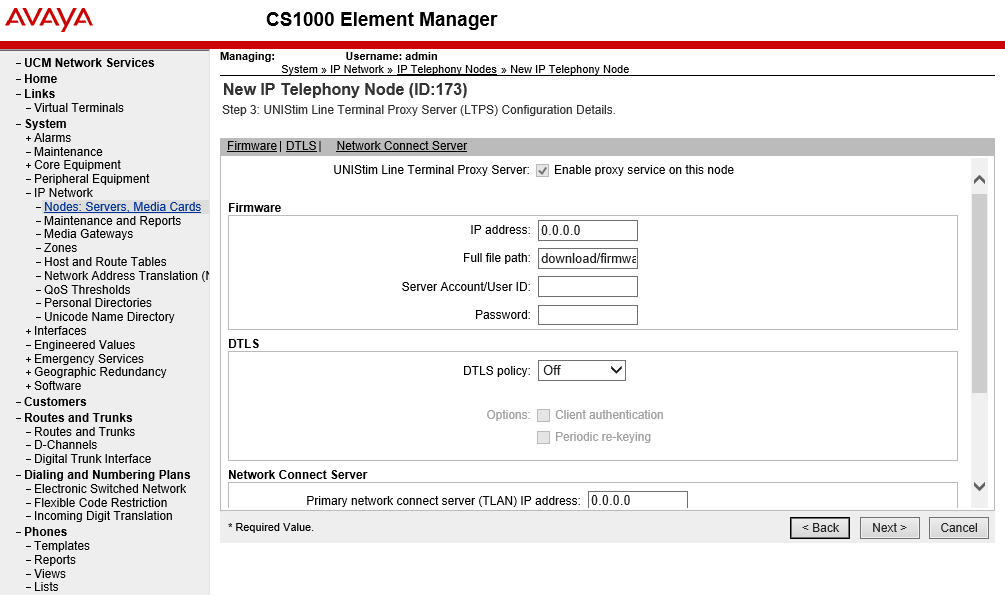Click the vertical scrollbar thumb

point(979,293)
